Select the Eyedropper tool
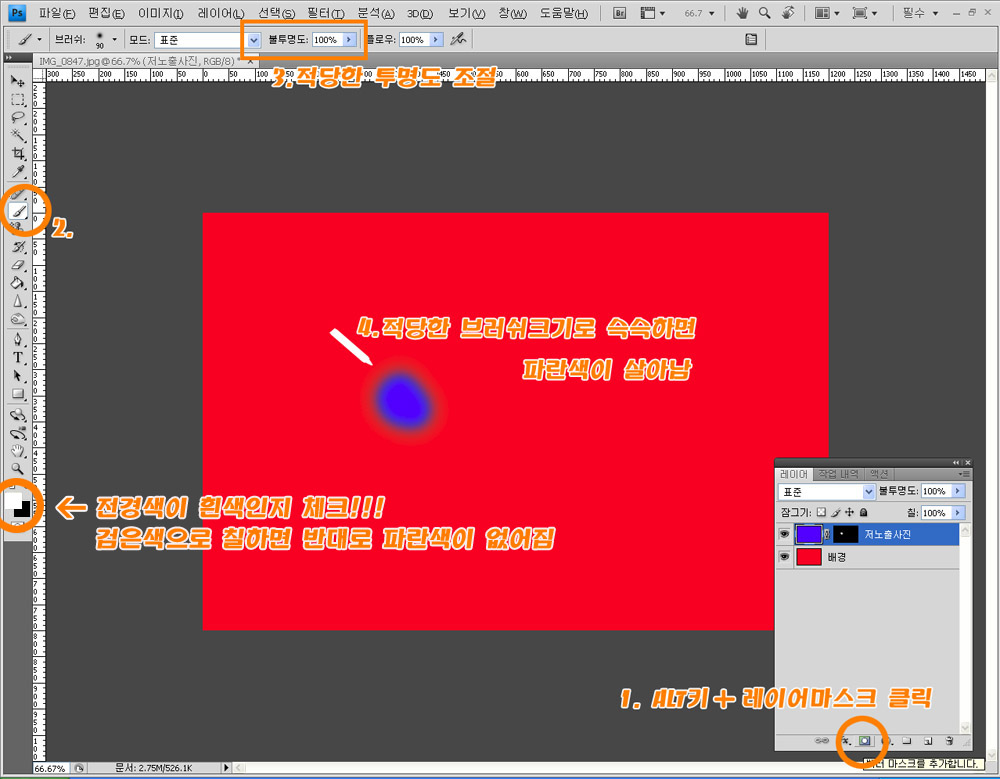Viewport: 1000px width, 779px height. click(18, 171)
